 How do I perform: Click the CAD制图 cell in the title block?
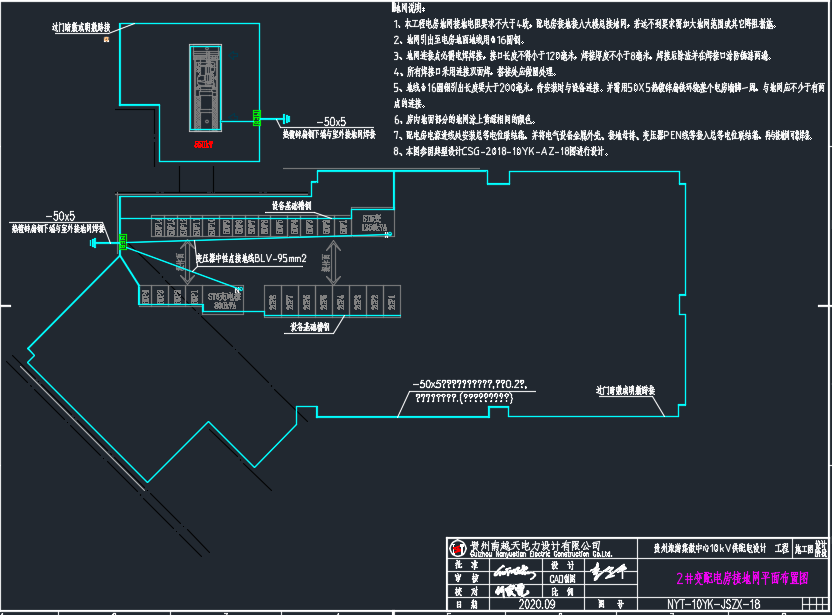click(x=562, y=578)
